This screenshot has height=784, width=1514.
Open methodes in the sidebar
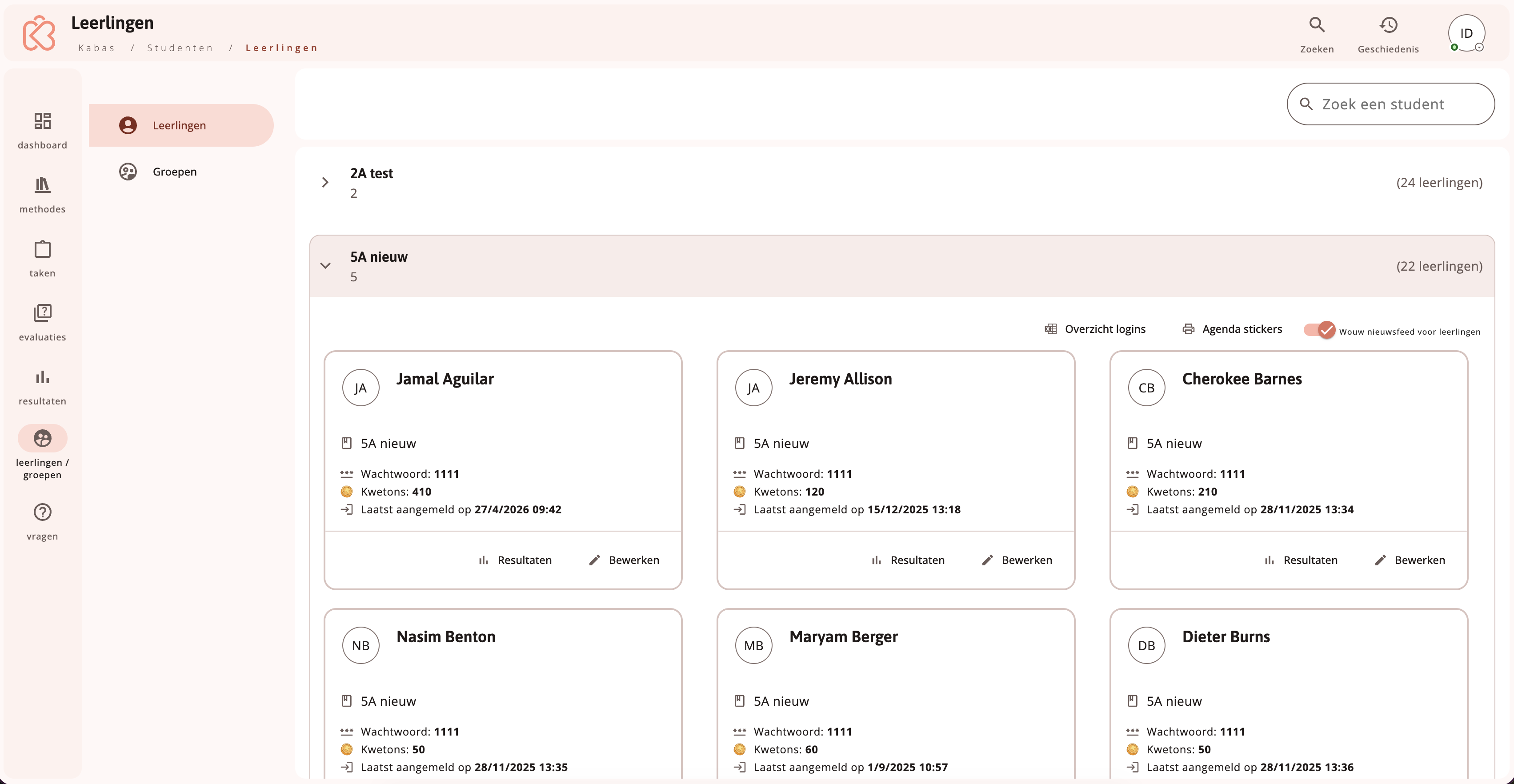click(42, 195)
